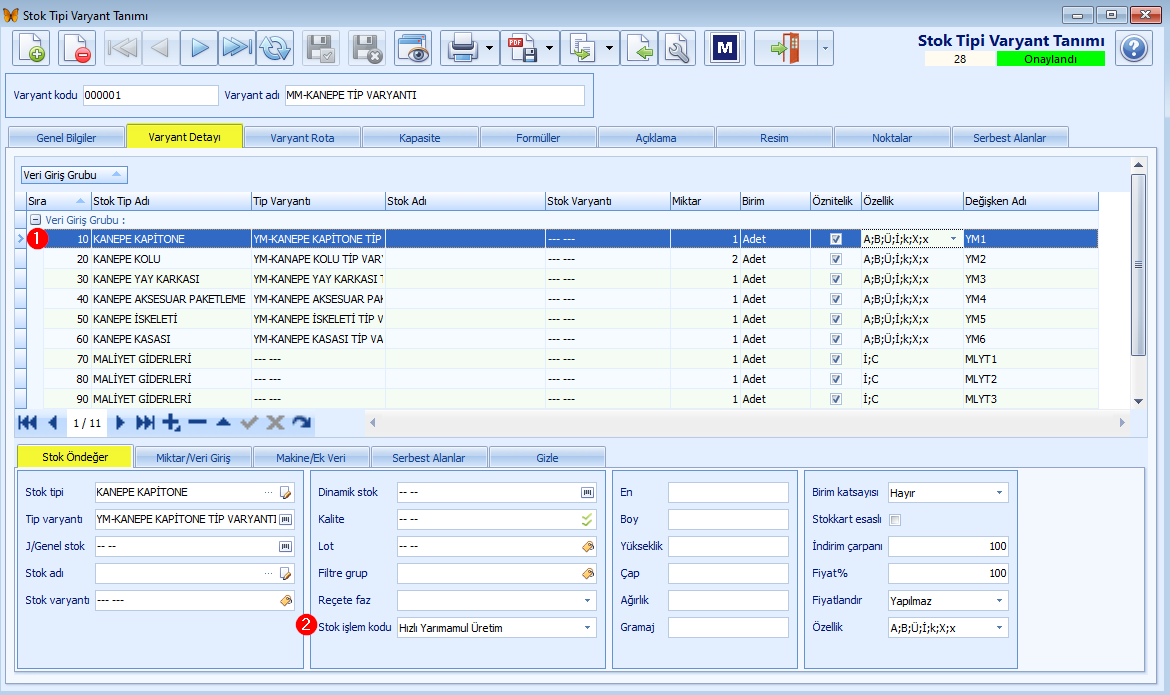Click the cancel save floppy icon with X
The height and width of the screenshot is (695, 1170).
coord(367,49)
